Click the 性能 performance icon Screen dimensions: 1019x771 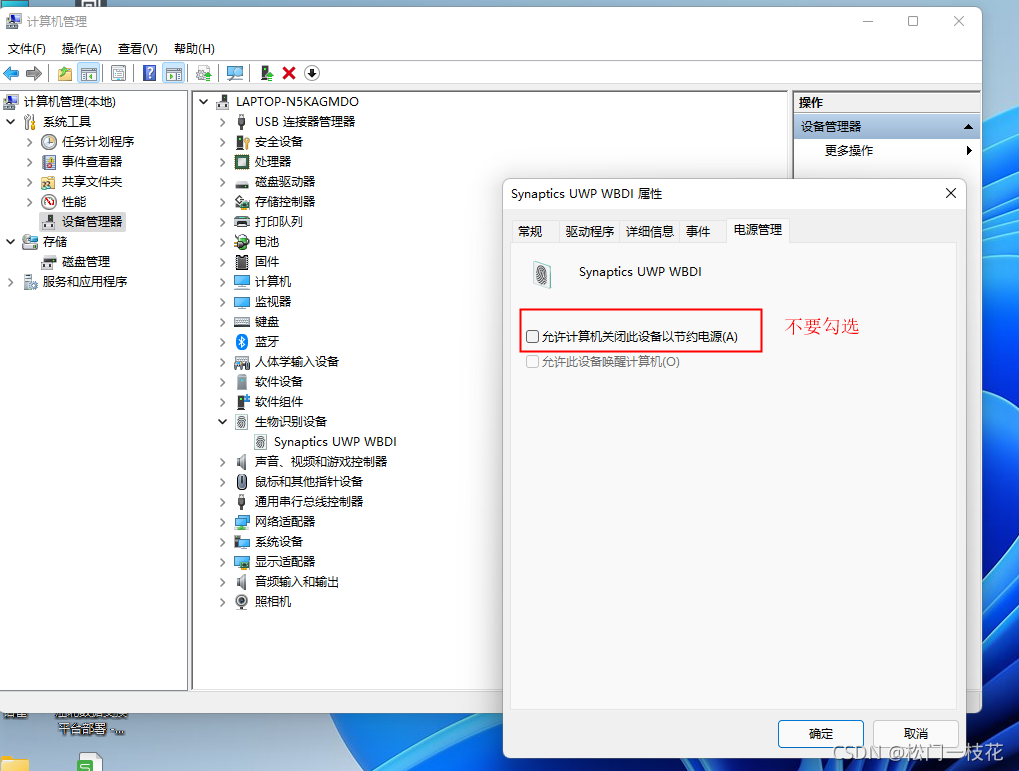click(x=49, y=202)
